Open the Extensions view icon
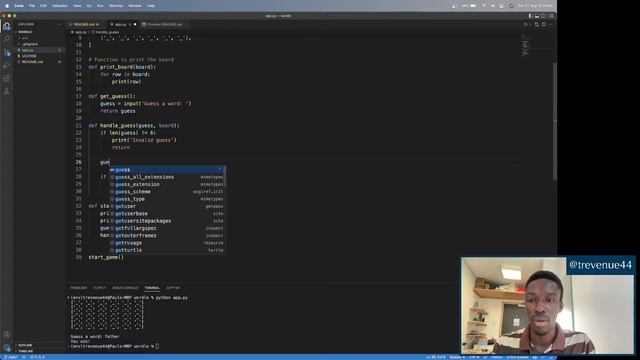 coord(7,78)
